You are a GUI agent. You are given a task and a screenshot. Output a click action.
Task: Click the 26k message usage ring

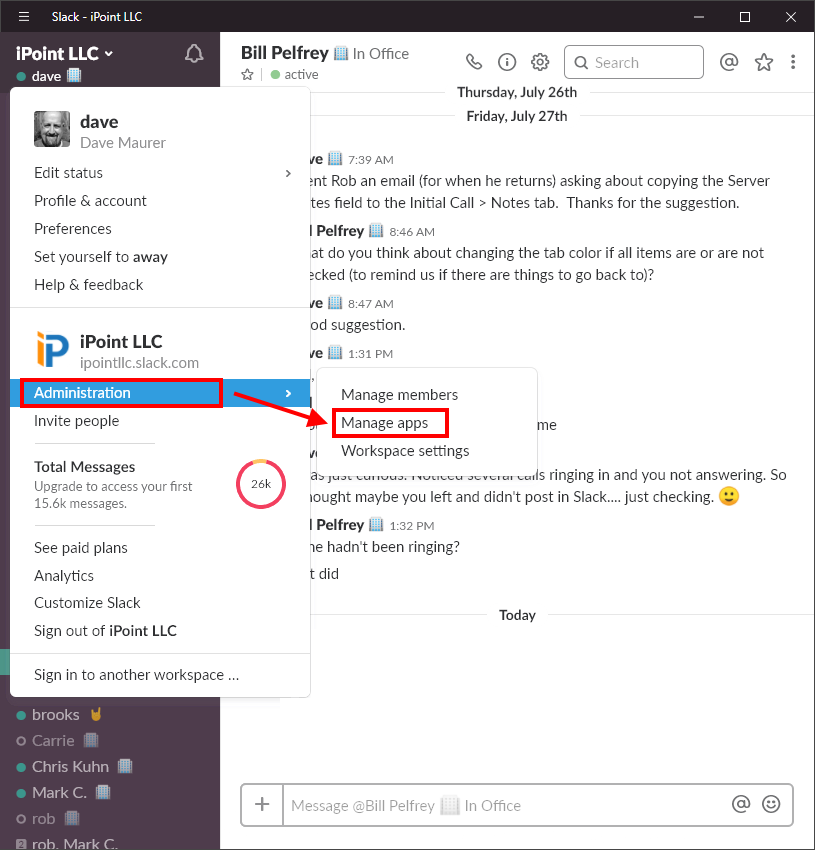pyautogui.click(x=260, y=484)
